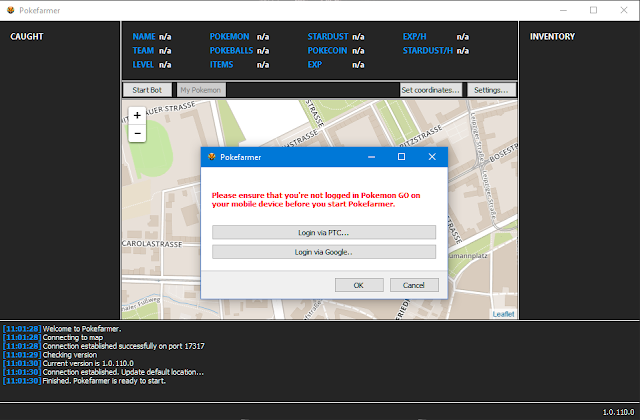
Task: Click the EXP stat label
Action: [x=315, y=64]
